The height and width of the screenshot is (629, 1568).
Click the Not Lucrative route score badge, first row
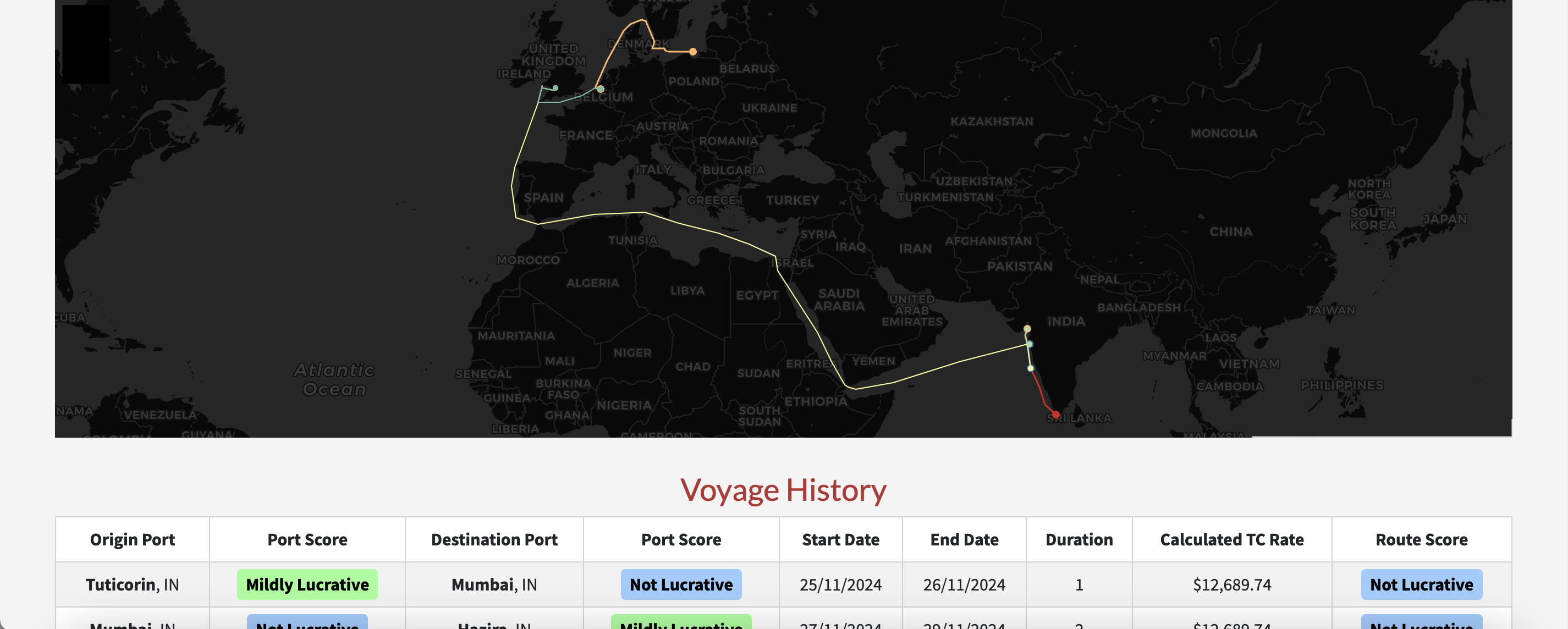[x=1421, y=584]
